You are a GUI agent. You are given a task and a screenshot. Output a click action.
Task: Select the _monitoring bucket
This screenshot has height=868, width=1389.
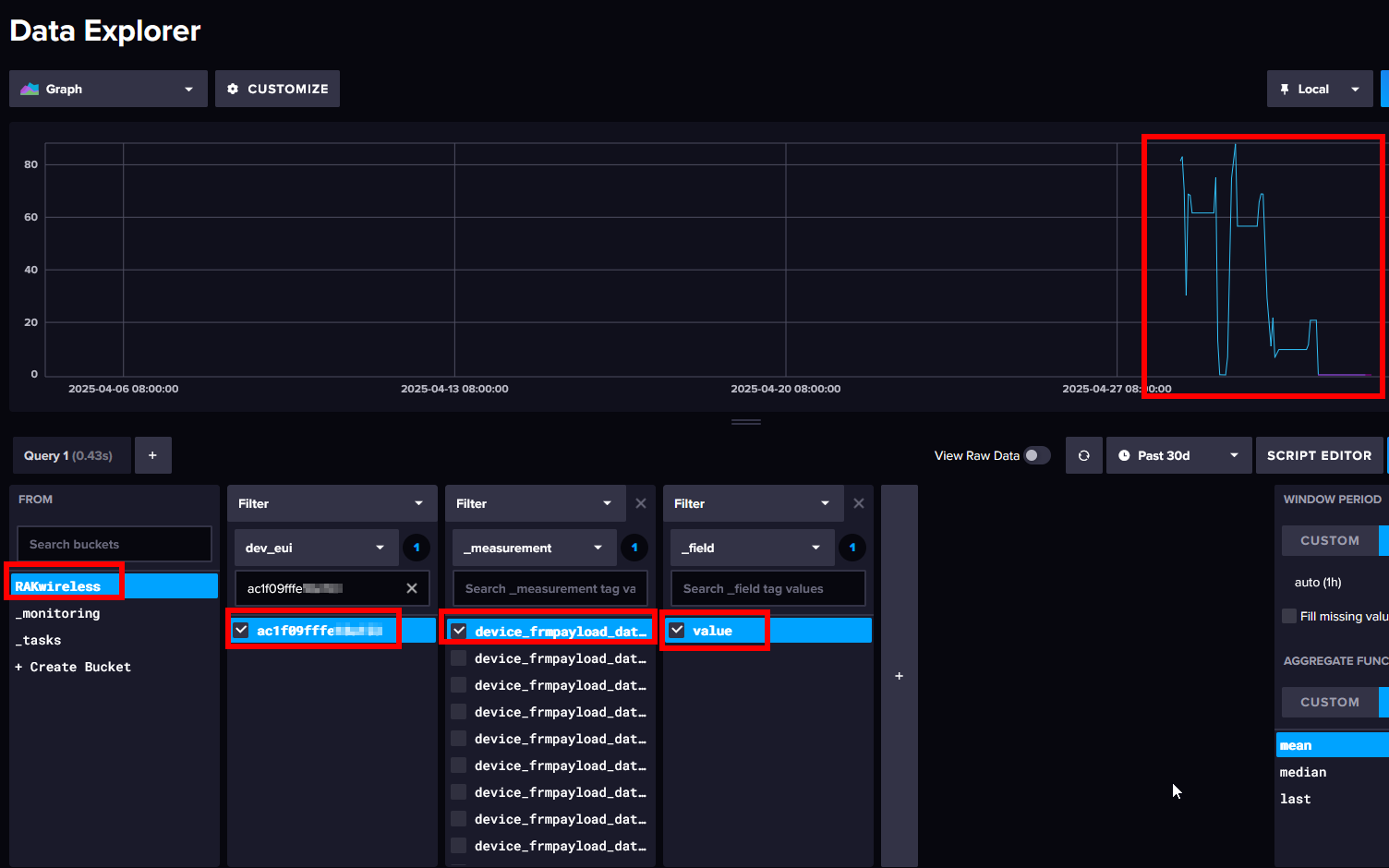click(115, 613)
